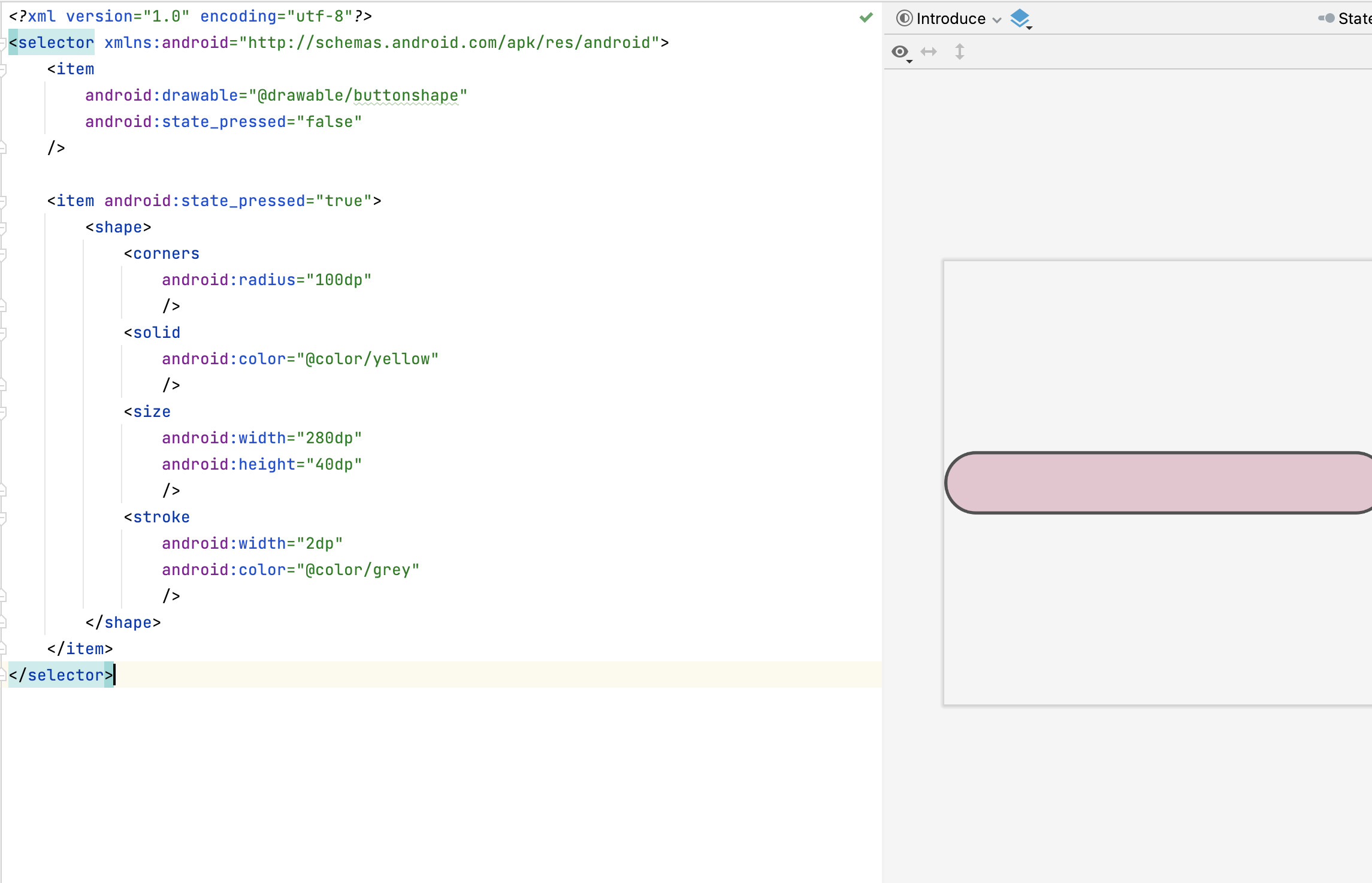Open the blue layers dropdown icon
The image size is (1372, 883).
(x=1021, y=19)
